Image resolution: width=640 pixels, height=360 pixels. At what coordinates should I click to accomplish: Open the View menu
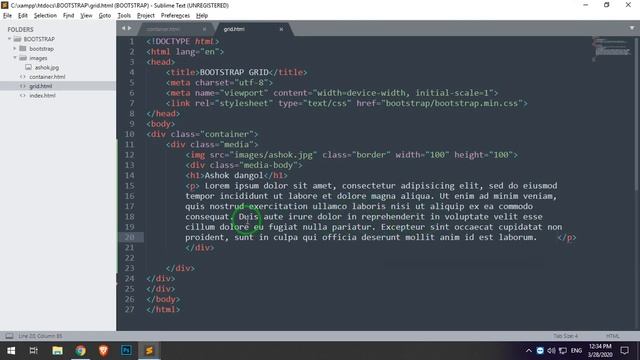coord(86,16)
